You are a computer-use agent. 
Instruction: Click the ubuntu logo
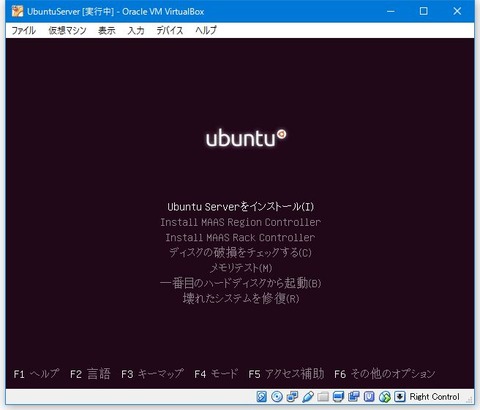pyautogui.click(x=246, y=138)
